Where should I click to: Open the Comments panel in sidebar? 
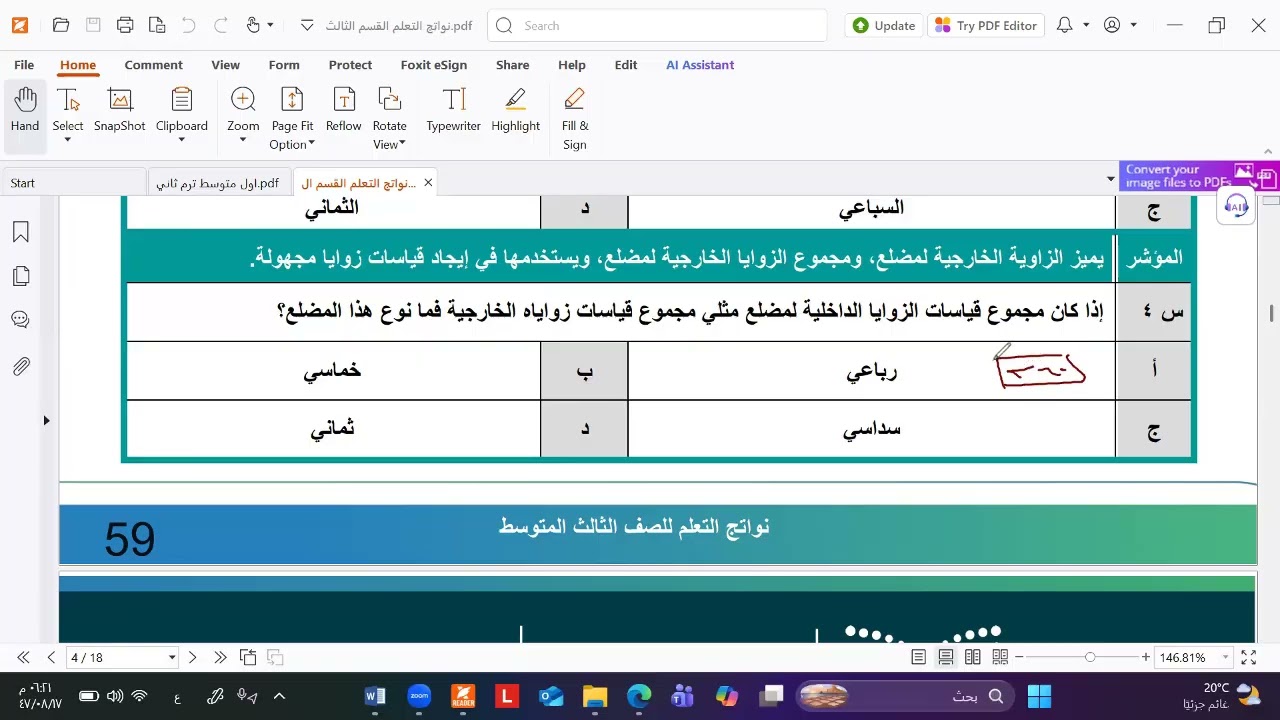[x=20, y=320]
